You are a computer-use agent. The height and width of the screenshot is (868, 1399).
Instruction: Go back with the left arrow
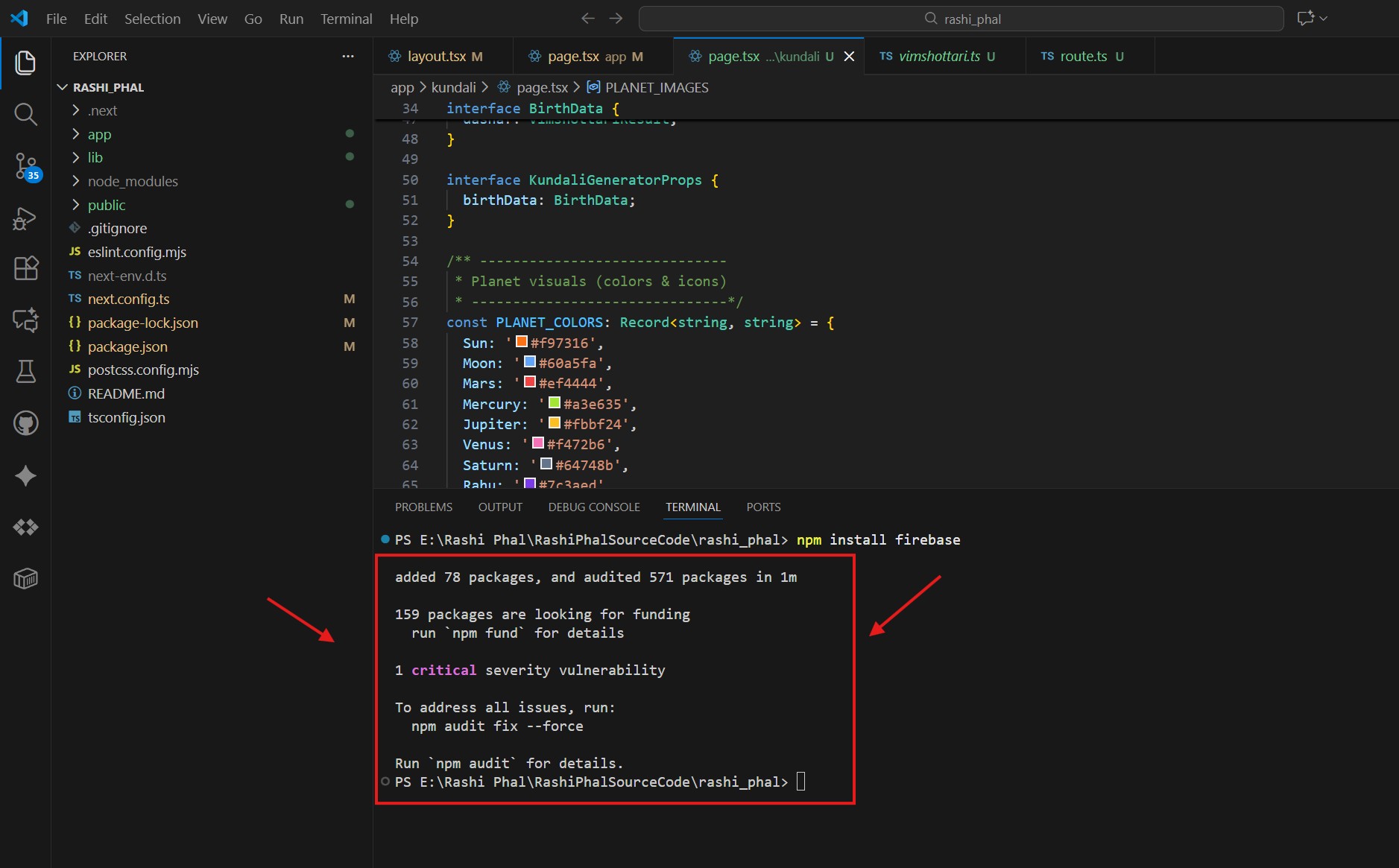click(x=587, y=19)
